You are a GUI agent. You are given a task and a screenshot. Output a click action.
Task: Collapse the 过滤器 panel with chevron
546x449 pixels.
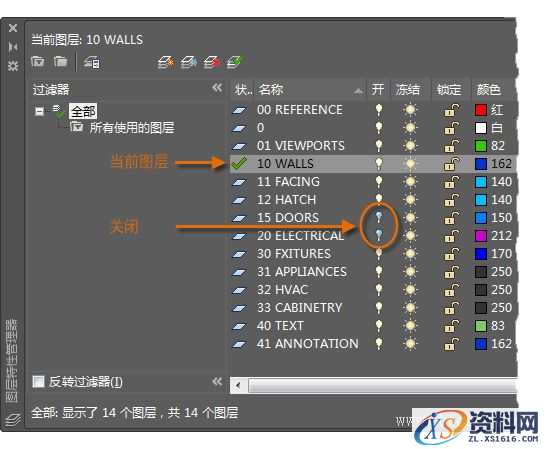pos(217,88)
